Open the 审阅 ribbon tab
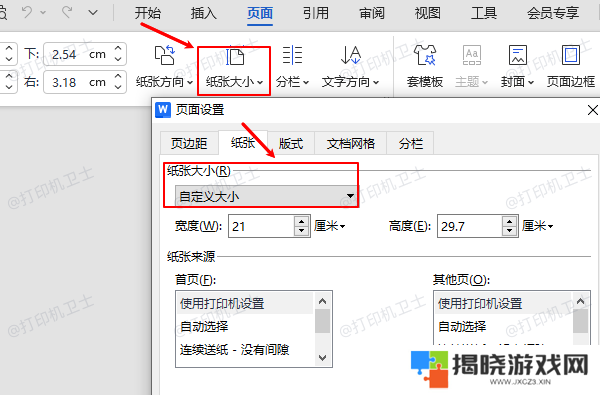This screenshot has width=600, height=395. pos(372,13)
